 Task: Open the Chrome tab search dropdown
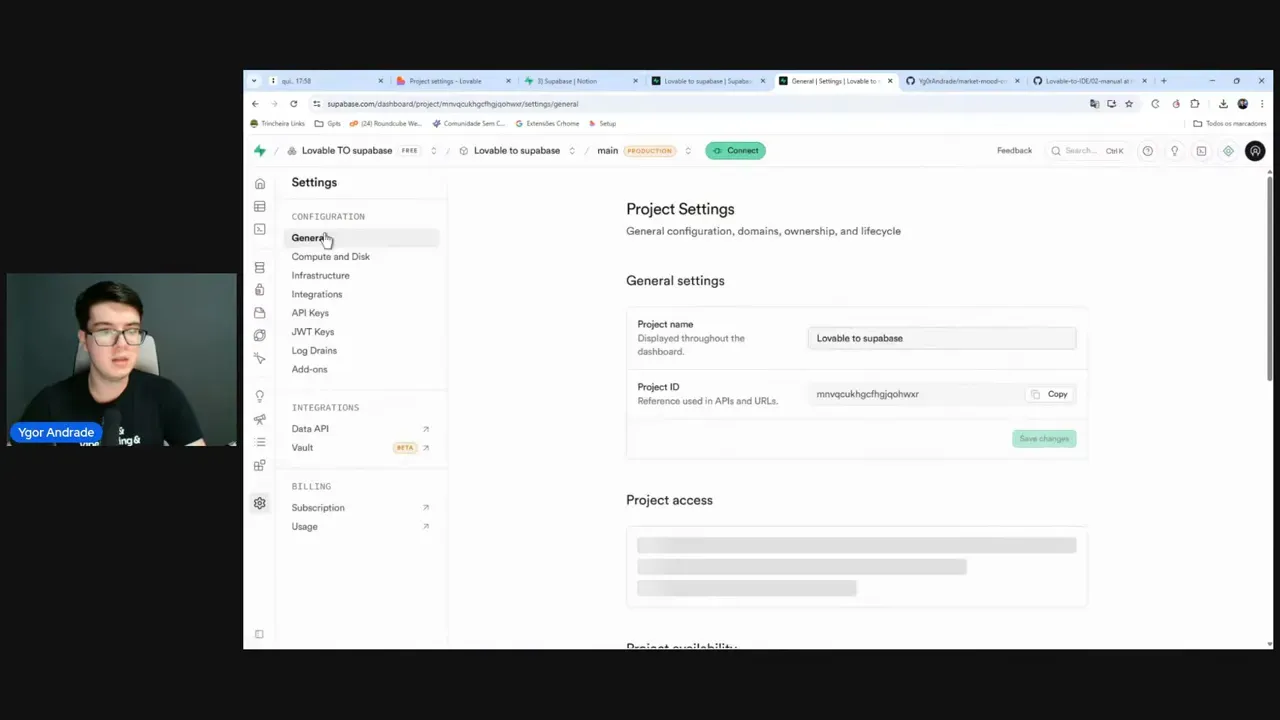coord(254,81)
